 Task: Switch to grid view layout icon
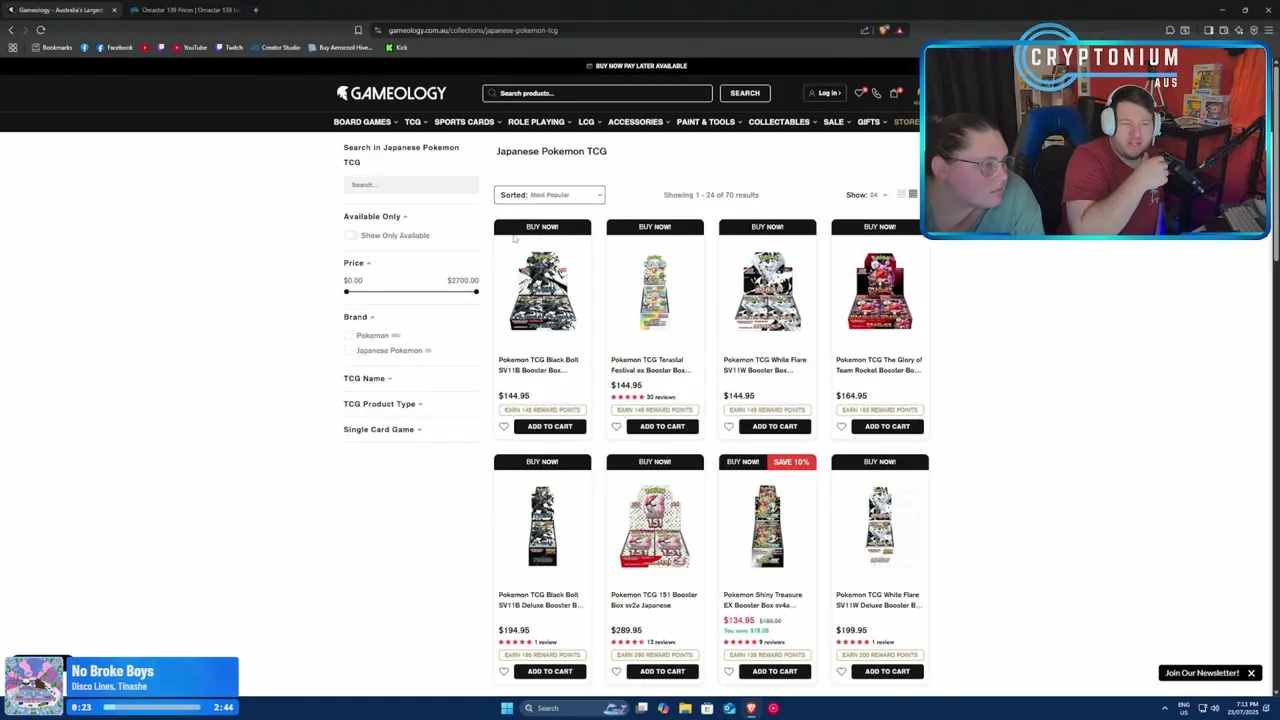(901, 194)
